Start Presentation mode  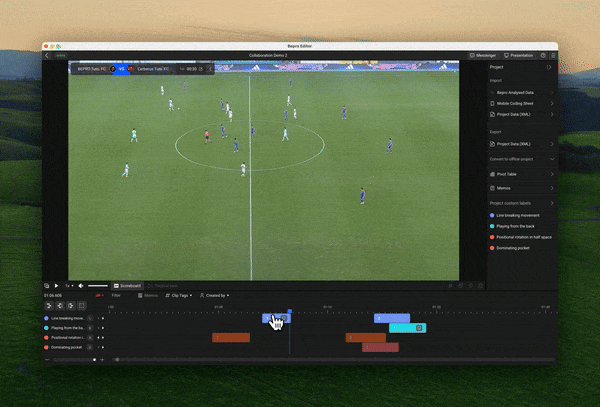[519, 55]
